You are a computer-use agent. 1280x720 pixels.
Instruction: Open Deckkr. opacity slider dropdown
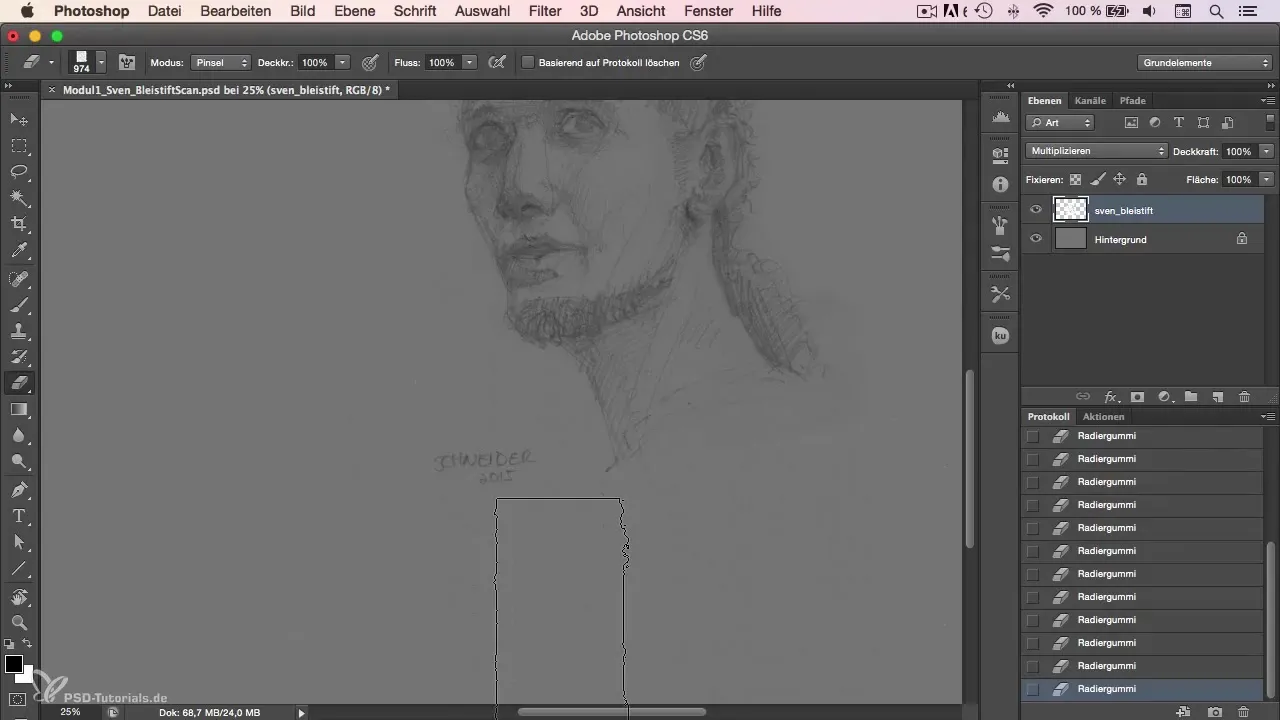point(343,62)
